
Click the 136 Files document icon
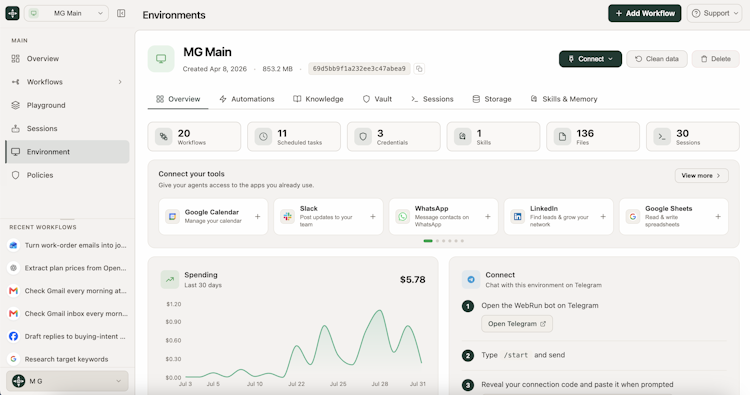pos(562,137)
